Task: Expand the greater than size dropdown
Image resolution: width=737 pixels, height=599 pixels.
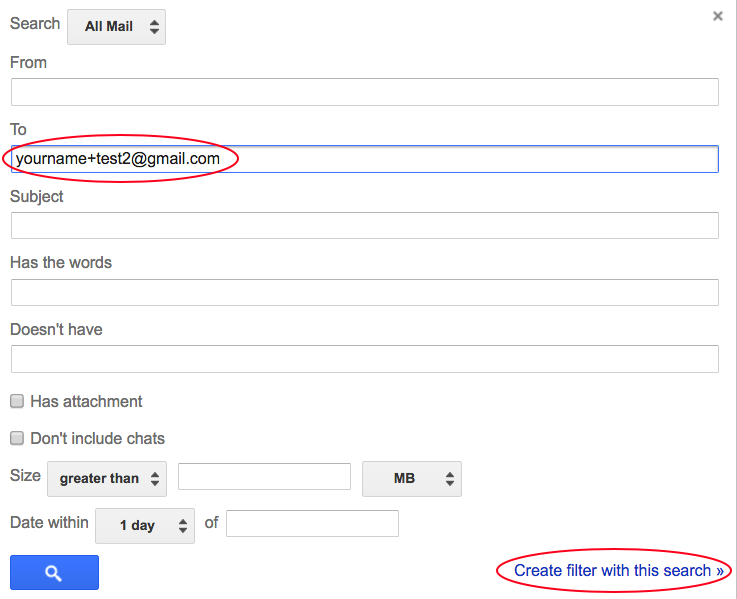Action: point(107,479)
